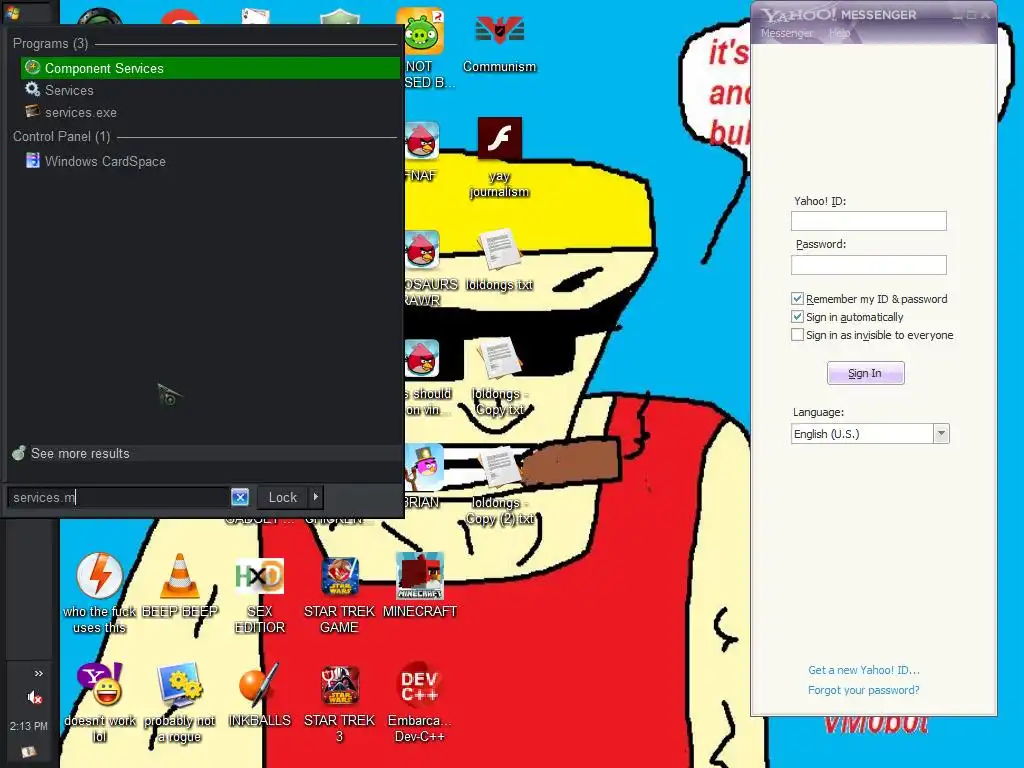The image size is (1024, 768).
Task: Select the MINECRAFT desktop icon
Action: (420, 585)
